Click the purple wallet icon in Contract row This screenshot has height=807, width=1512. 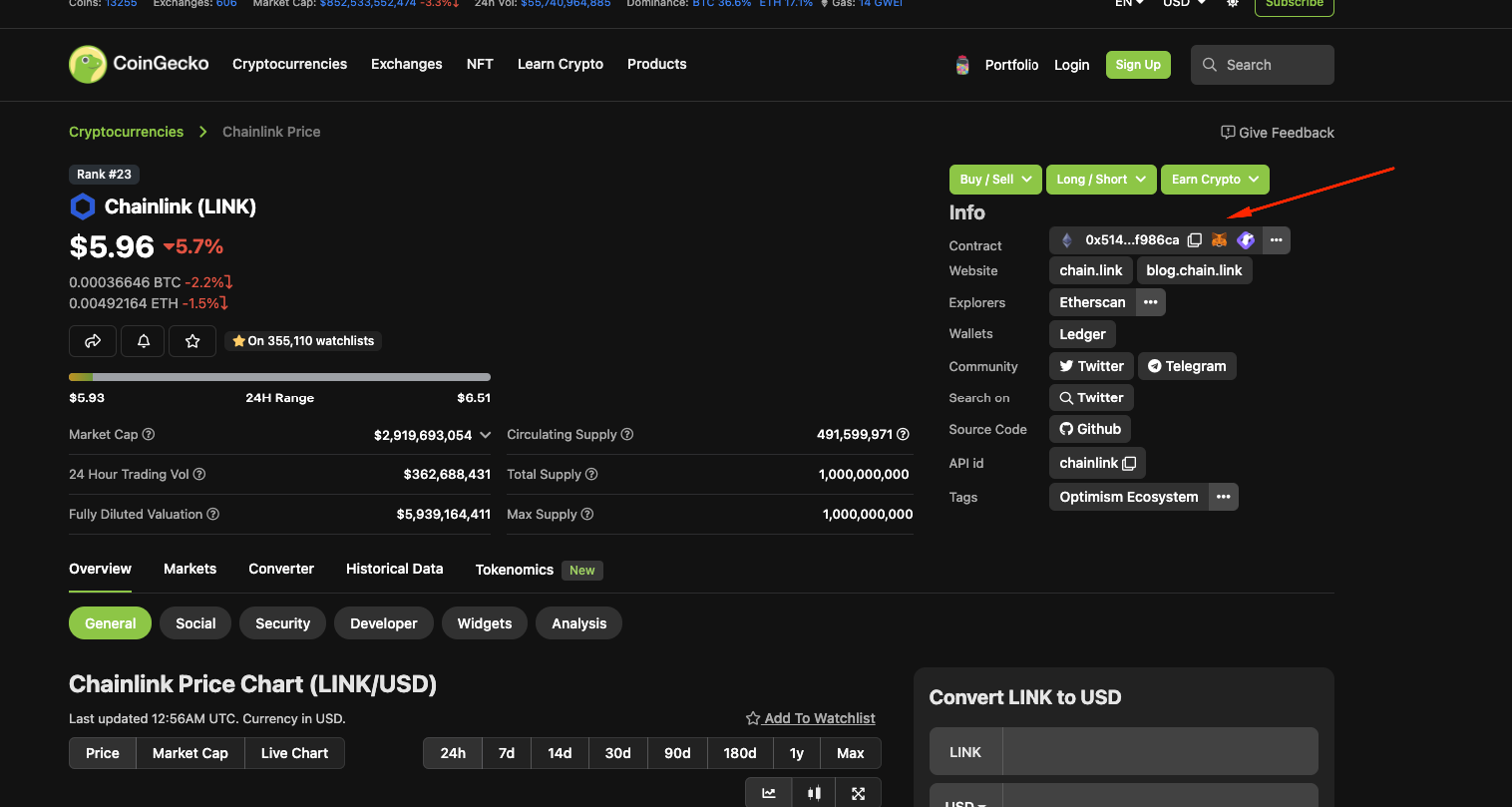point(1246,240)
